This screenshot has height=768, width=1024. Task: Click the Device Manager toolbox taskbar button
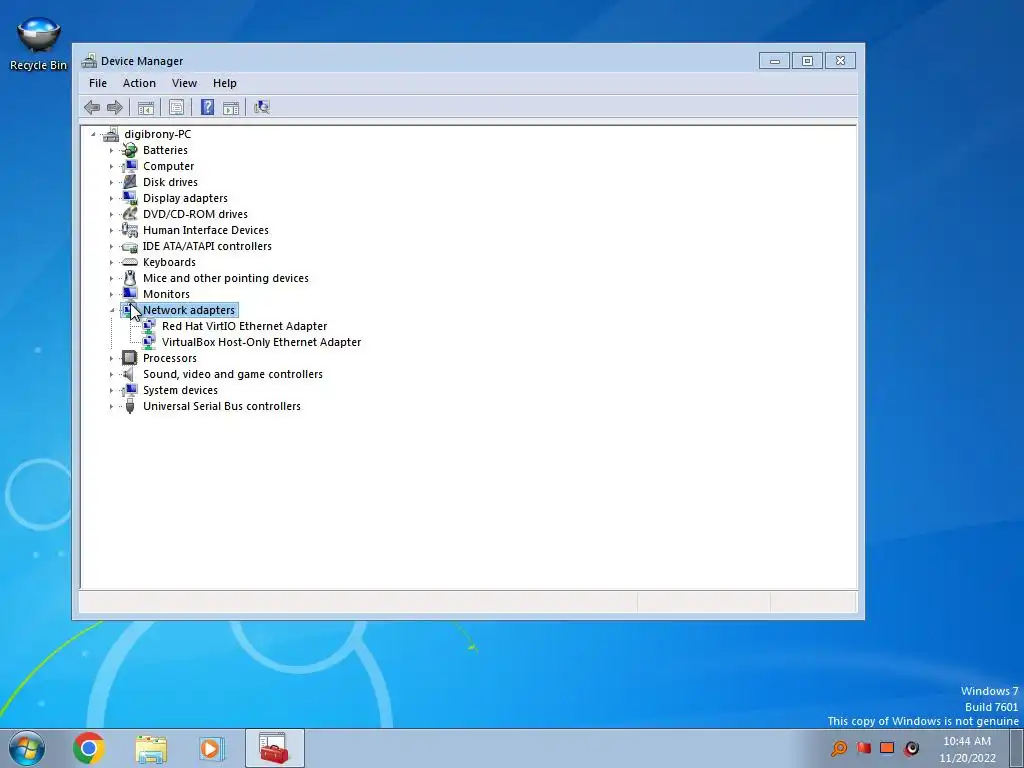pyautogui.click(x=274, y=748)
